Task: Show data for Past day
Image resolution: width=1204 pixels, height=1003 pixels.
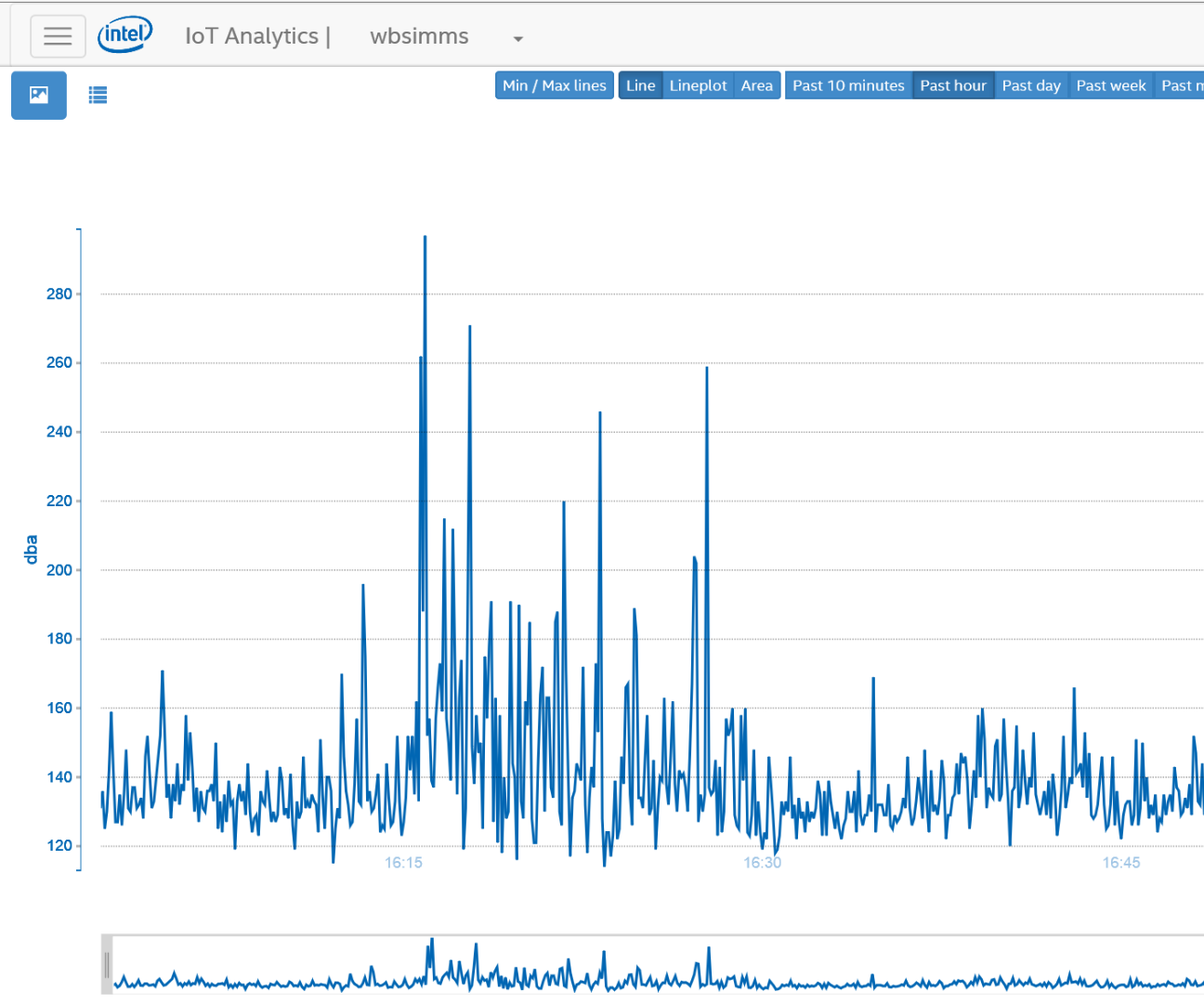Action: coord(1031,85)
